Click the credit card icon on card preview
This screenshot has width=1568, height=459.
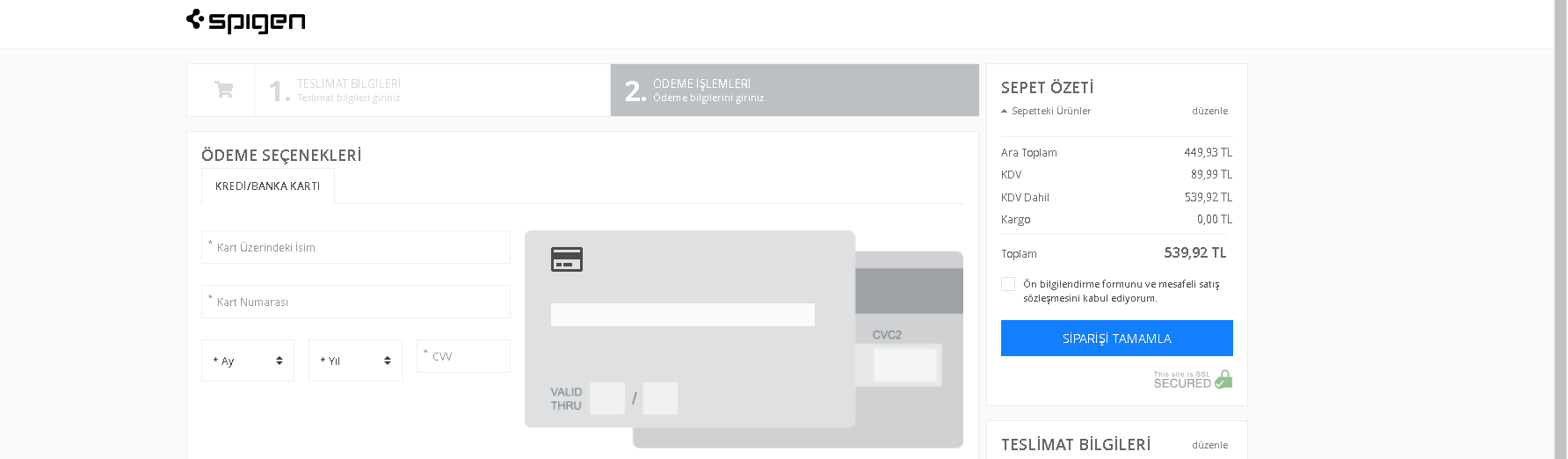(x=566, y=259)
